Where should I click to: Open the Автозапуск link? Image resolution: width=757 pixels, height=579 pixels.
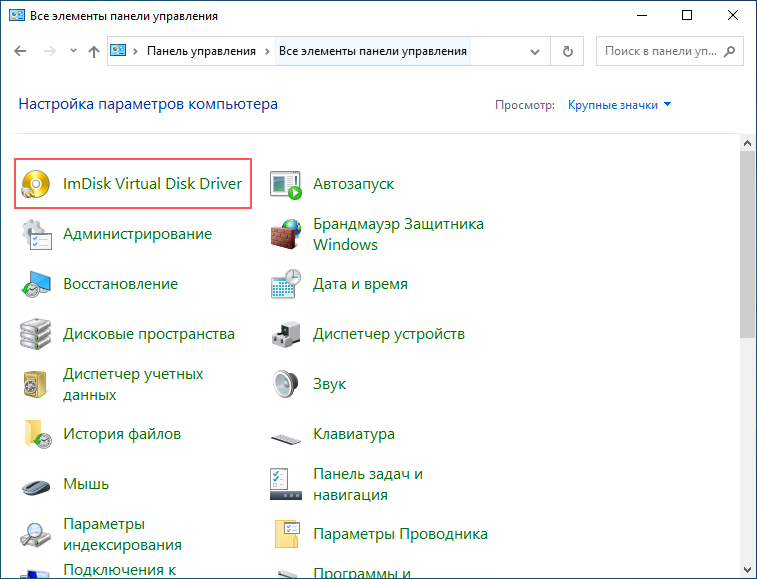tap(353, 184)
